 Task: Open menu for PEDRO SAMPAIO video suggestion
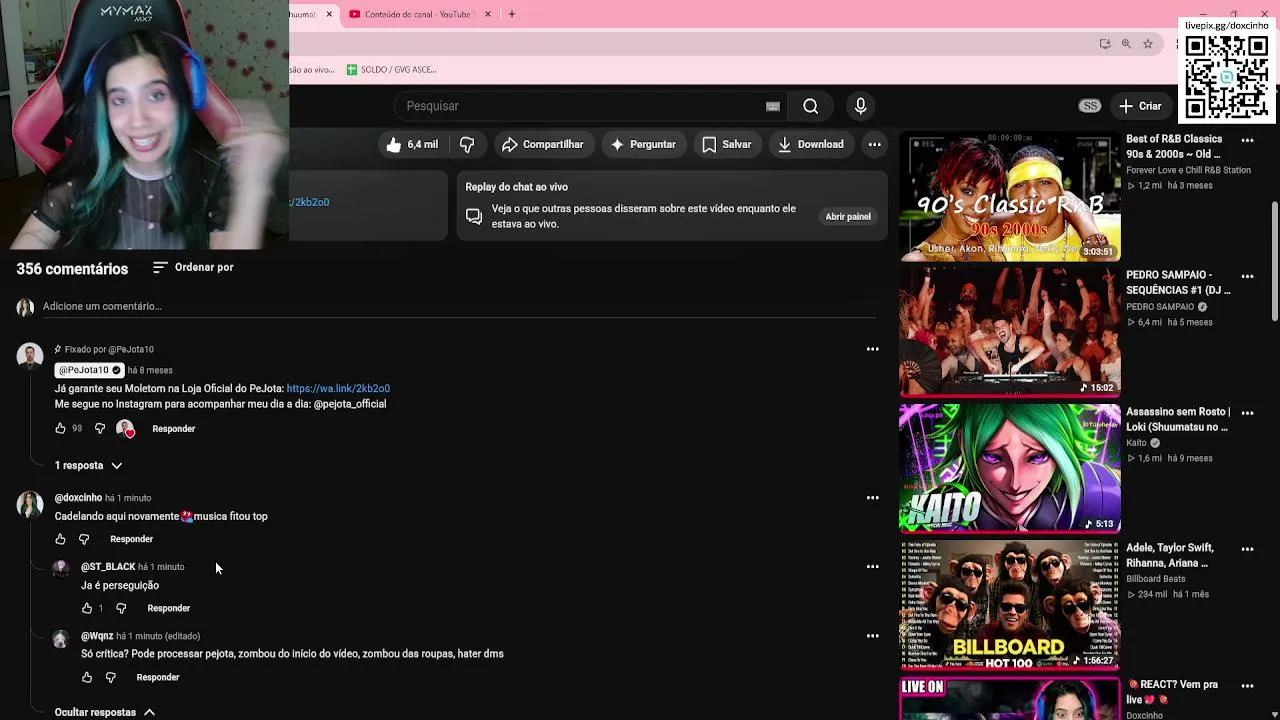[x=1247, y=276]
